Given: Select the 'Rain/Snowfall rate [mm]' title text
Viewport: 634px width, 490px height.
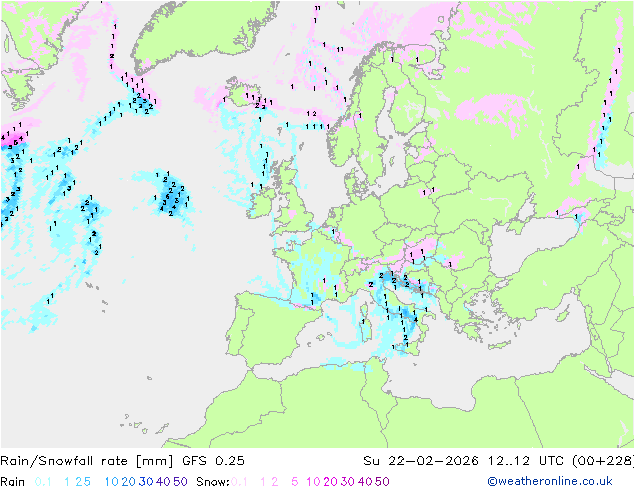Looking at the screenshot, I should pyautogui.click(x=87, y=461).
